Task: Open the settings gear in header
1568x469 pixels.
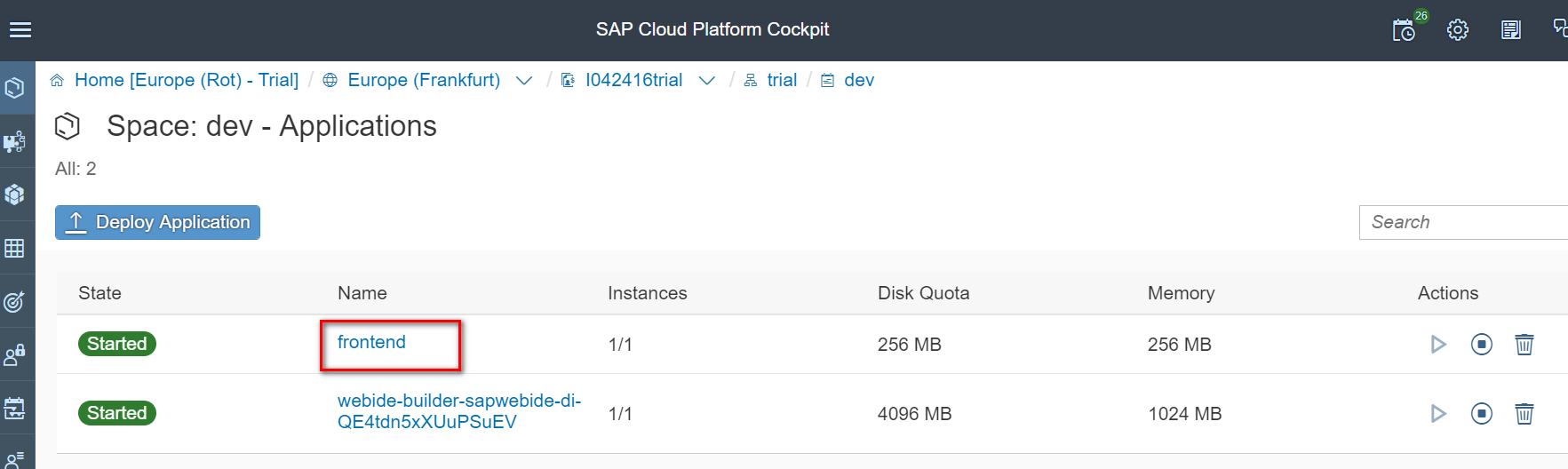Action: 1457,30
